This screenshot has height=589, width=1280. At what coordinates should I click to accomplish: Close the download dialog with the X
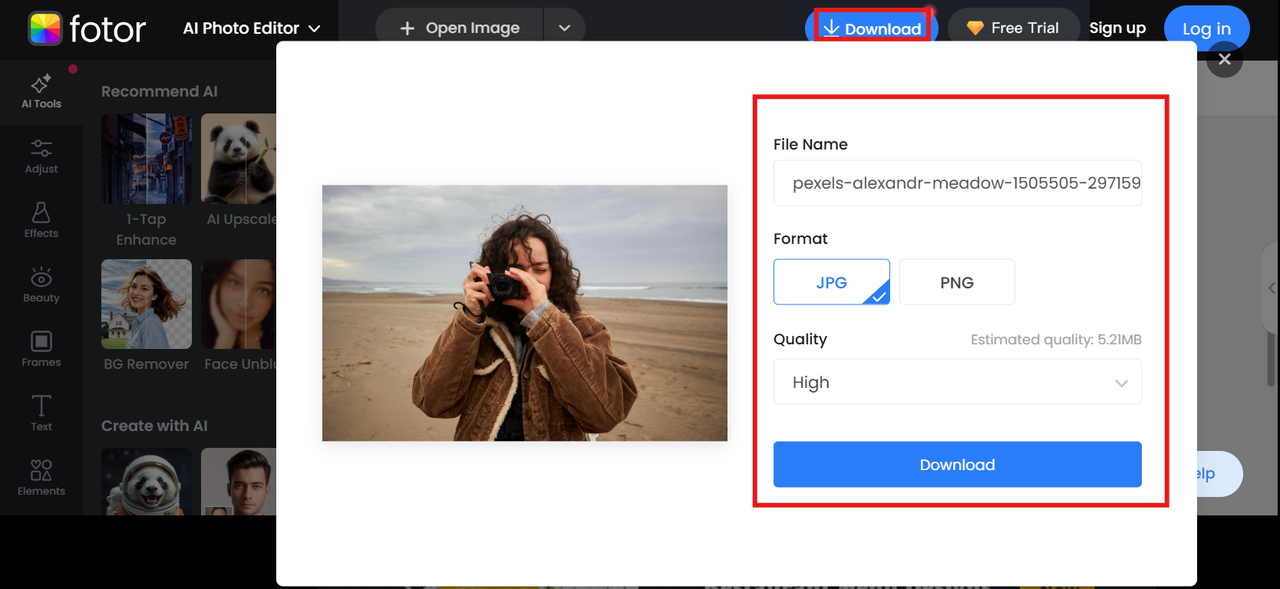(1225, 60)
